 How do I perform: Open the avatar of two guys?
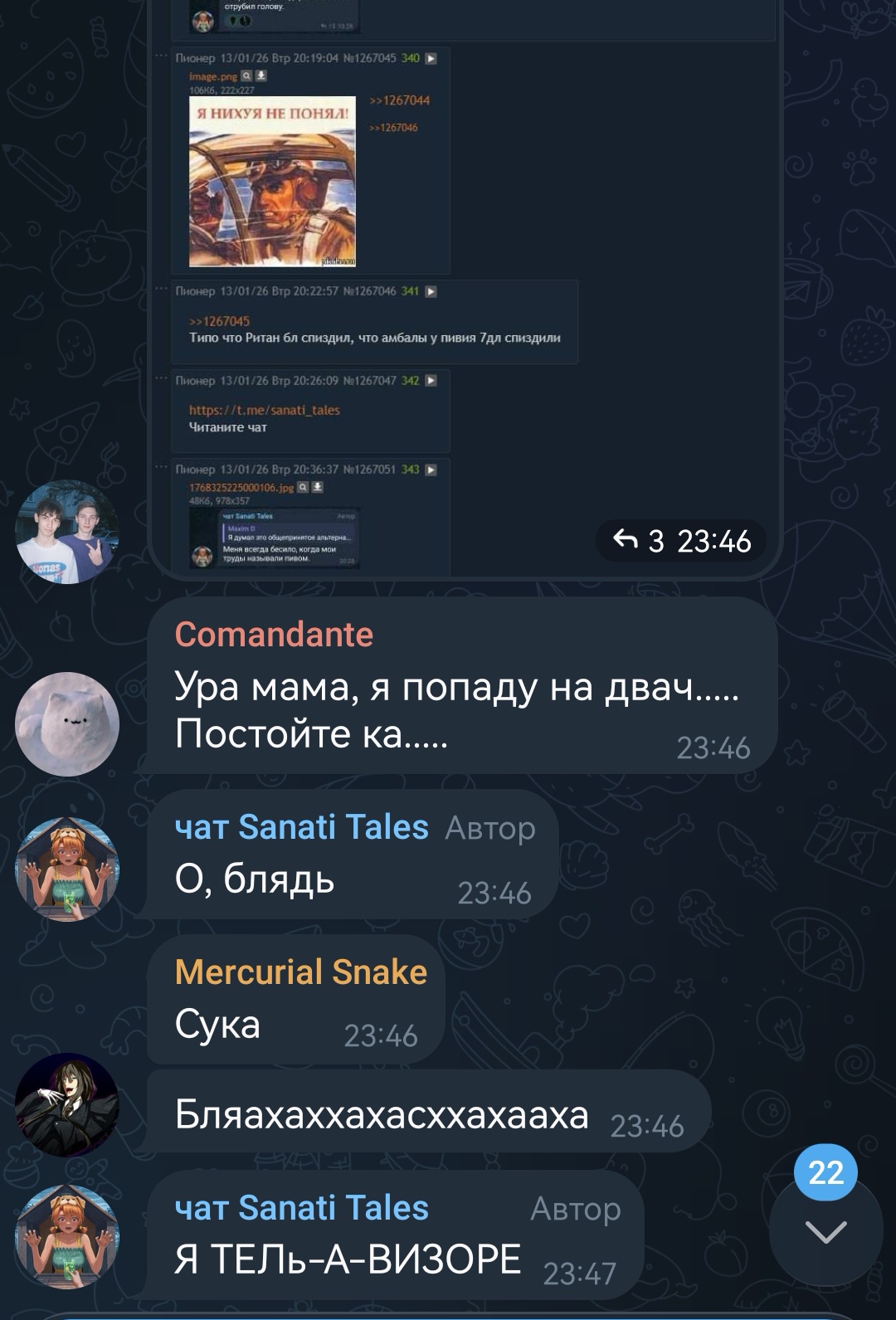pyautogui.click(x=67, y=532)
